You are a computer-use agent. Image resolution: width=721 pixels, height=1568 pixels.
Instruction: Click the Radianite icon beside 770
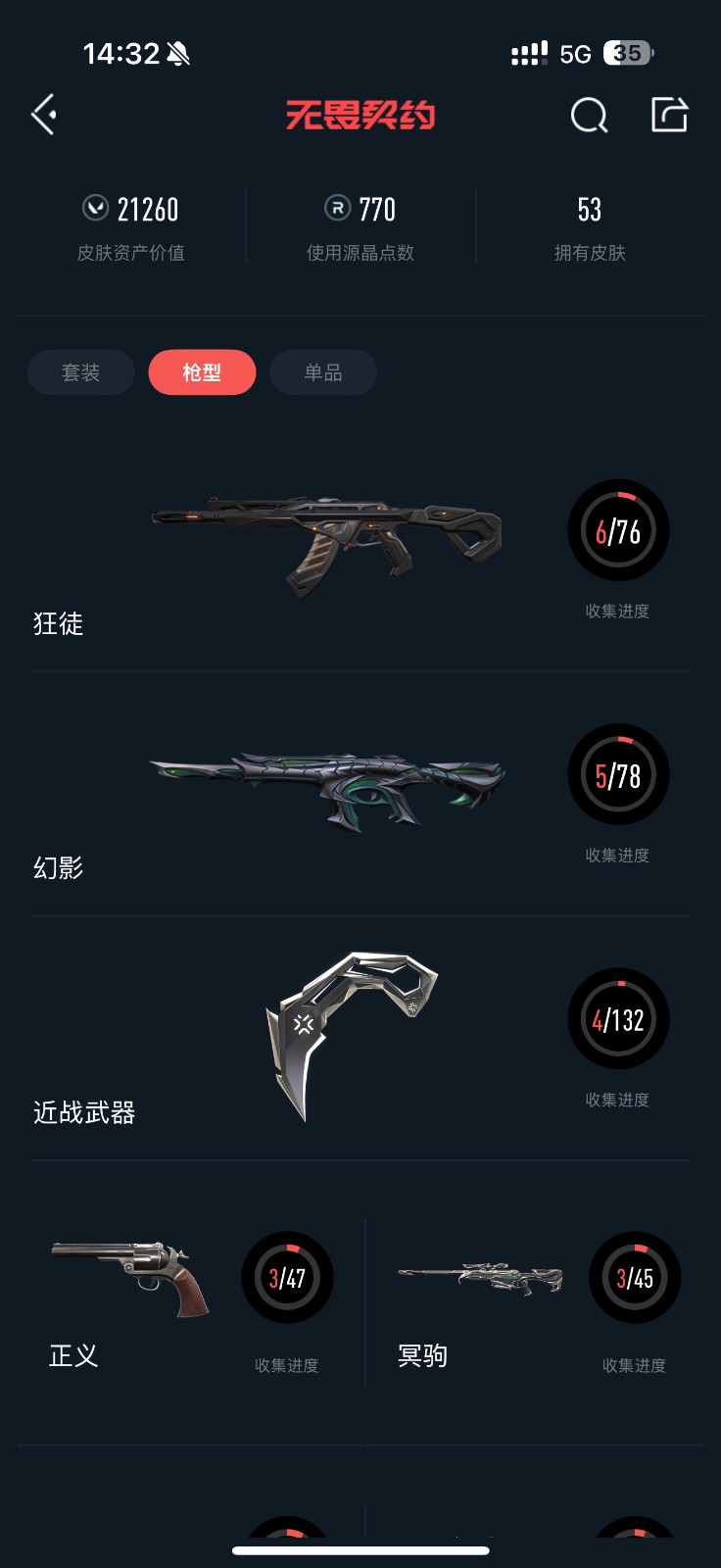(x=337, y=208)
